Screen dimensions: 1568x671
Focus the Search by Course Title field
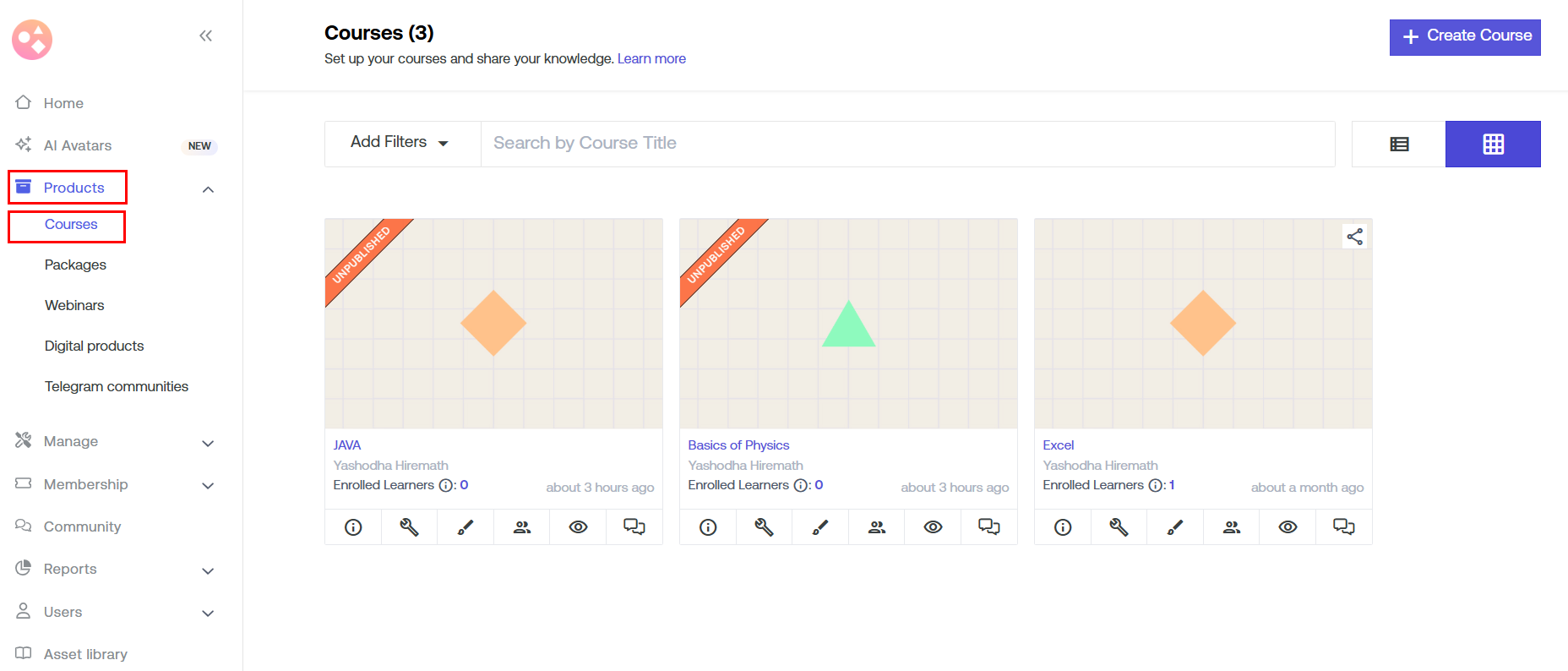click(x=907, y=144)
